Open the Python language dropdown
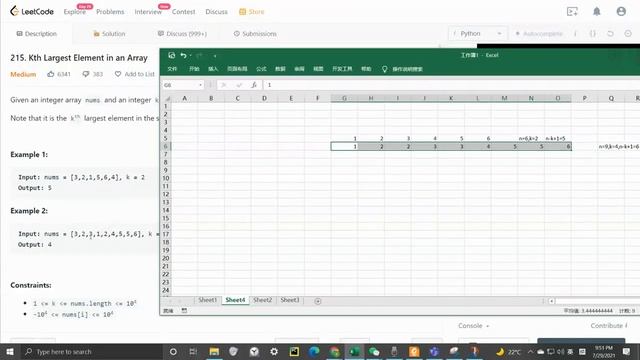640x360 pixels. [x=478, y=33]
